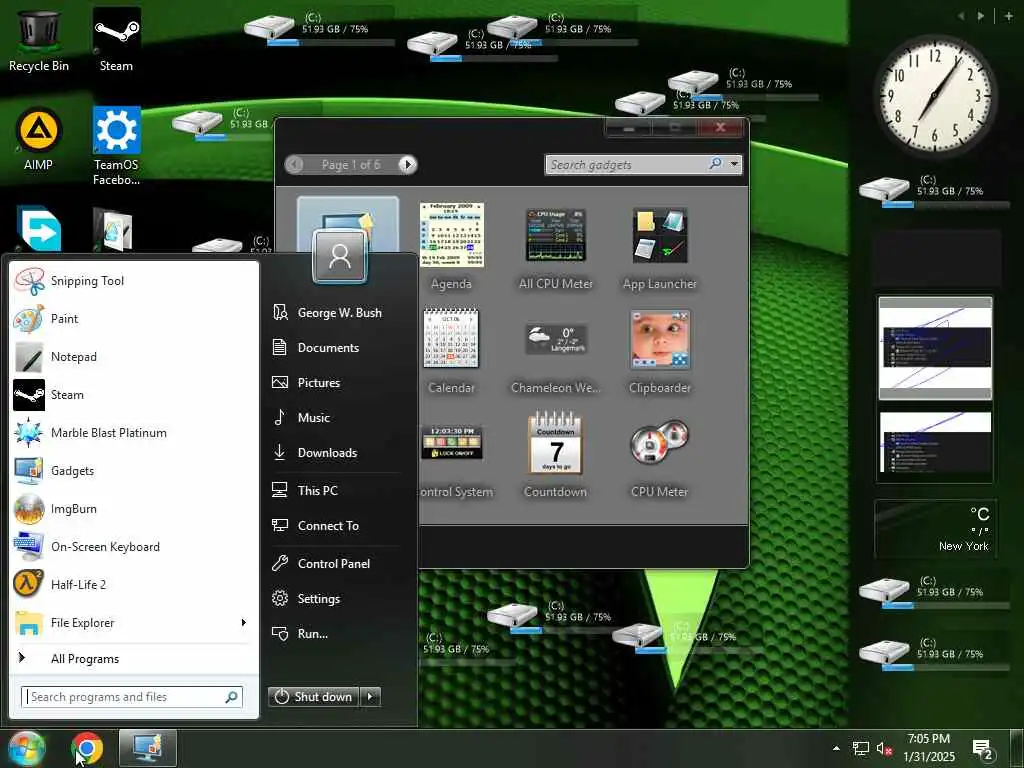Select the App Launcher gadget
This screenshot has height=768, width=1024.
(x=660, y=248)
